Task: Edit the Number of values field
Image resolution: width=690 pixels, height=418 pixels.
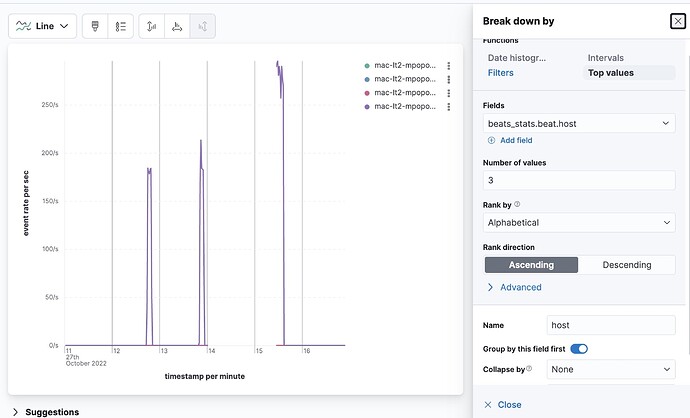Action: click(x=579, y=180)
